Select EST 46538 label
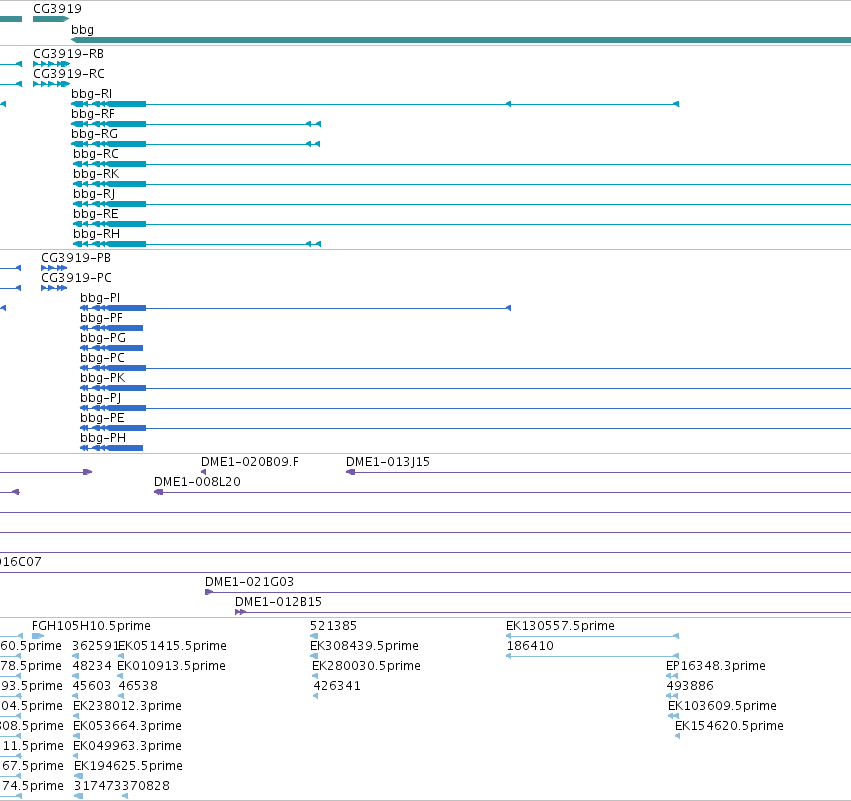Viewport: 851px width, 801px height. pyautogui.click(x=138, y=686)
